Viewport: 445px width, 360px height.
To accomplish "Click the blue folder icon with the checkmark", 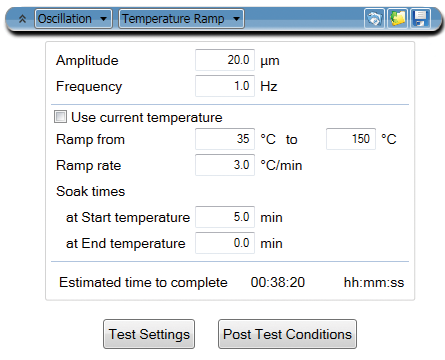I will click(374, 18).
